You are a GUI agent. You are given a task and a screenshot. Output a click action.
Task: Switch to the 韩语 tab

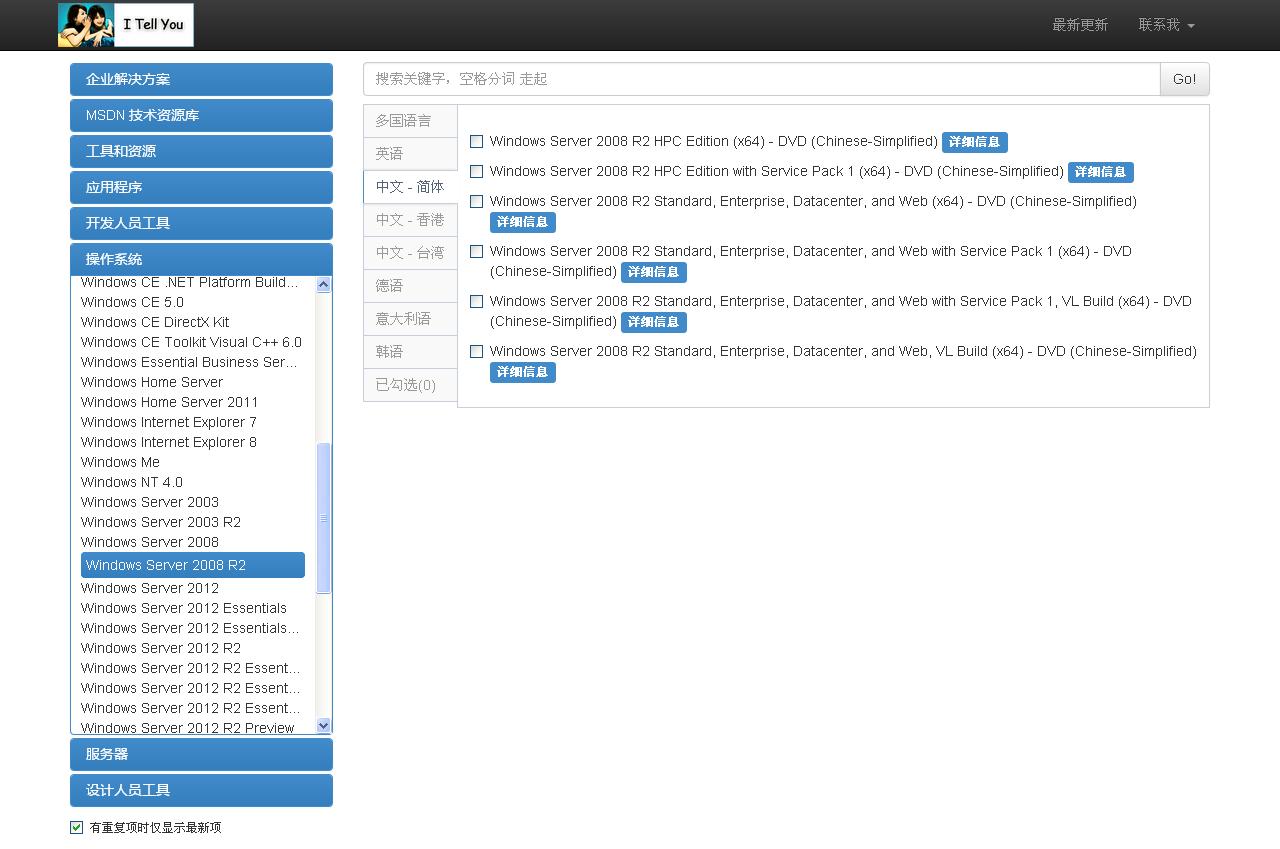(410, 352)
